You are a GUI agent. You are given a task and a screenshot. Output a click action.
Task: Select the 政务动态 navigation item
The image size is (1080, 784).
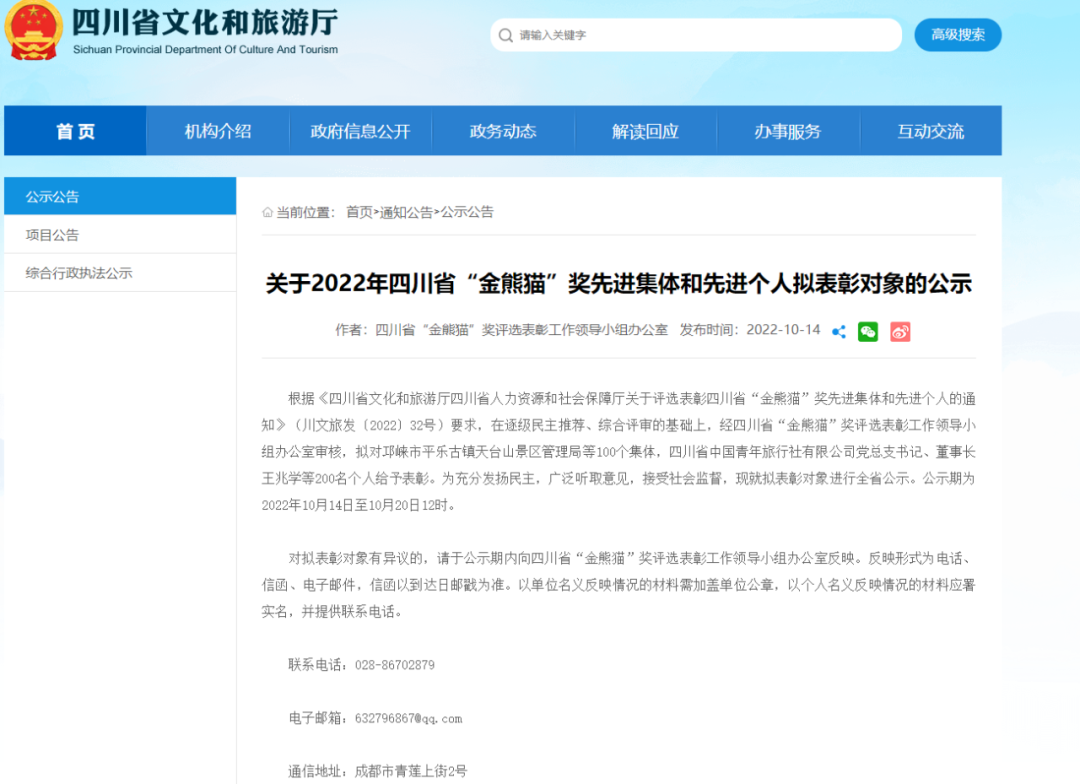point(503,131)
